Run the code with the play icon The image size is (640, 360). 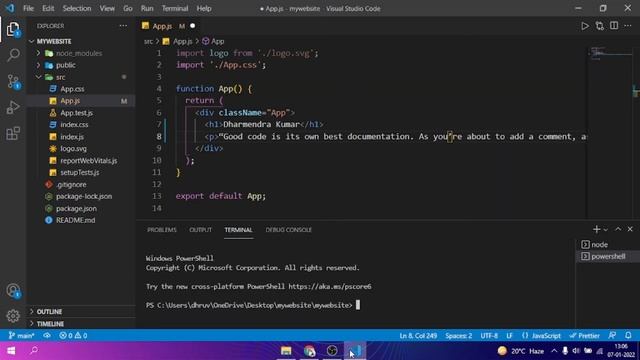[x=585, y=26]
